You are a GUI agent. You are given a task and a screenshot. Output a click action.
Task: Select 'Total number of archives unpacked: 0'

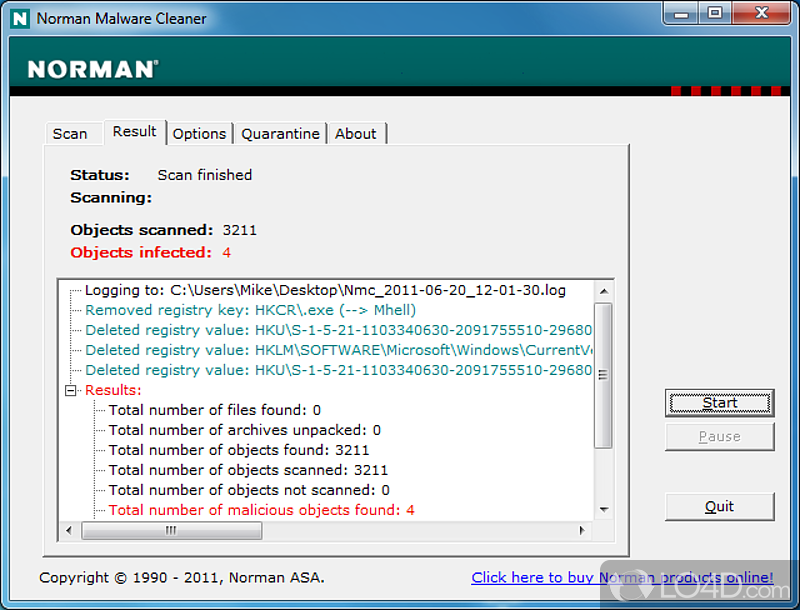(x=244, y=430)
